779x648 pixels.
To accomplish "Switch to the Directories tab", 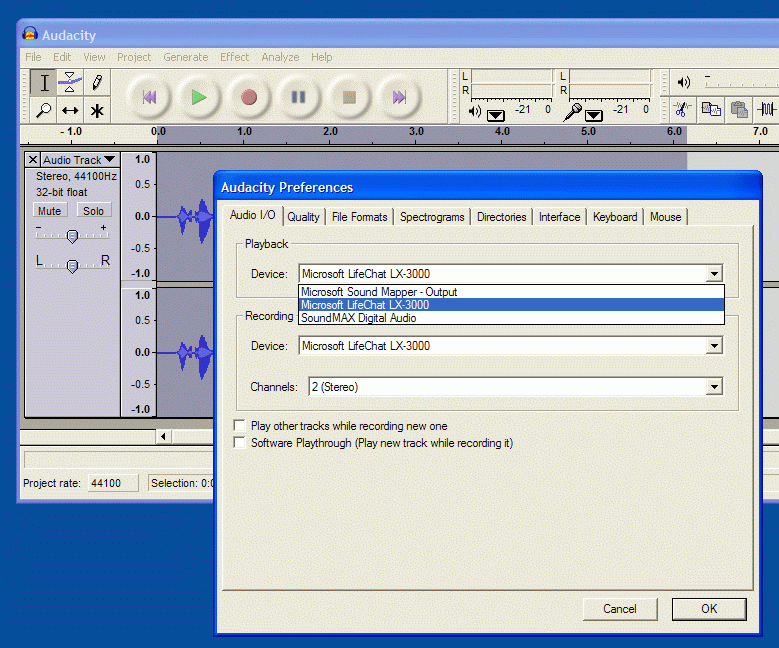I will [x=502, y=217].
